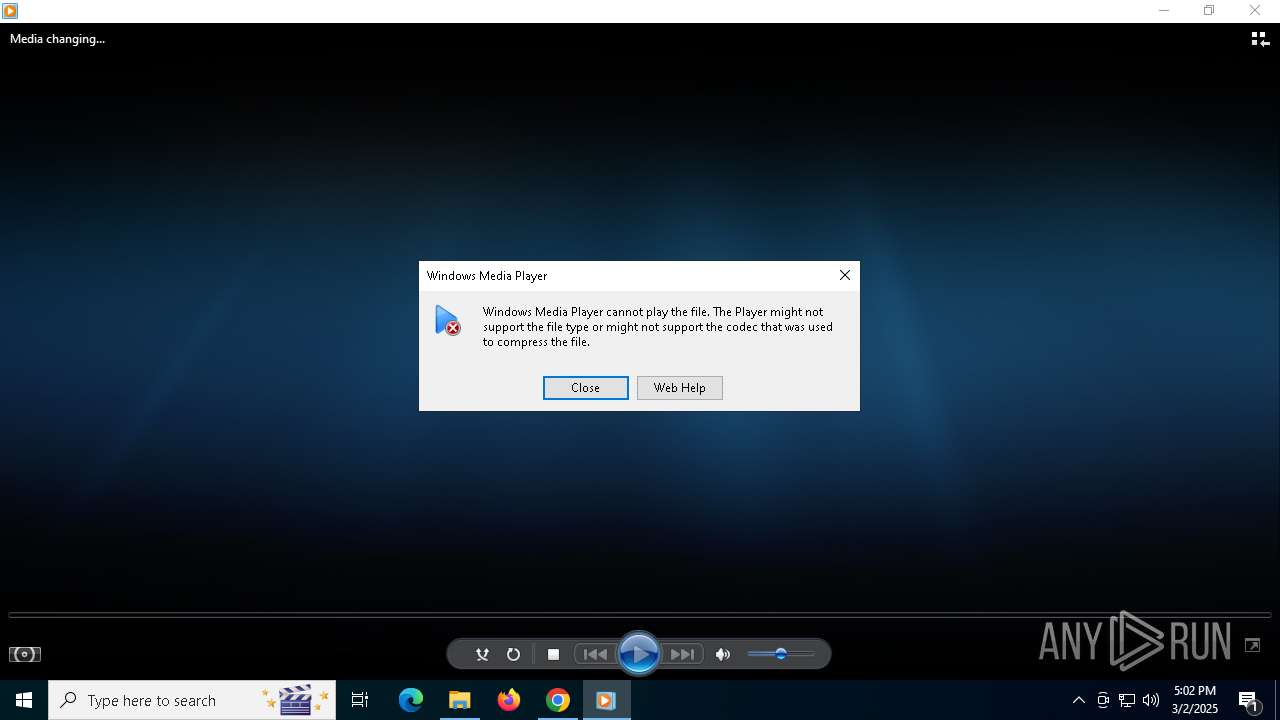Click the error icon in dialog
The image size is (1280, 720).
tap(447, 320)
